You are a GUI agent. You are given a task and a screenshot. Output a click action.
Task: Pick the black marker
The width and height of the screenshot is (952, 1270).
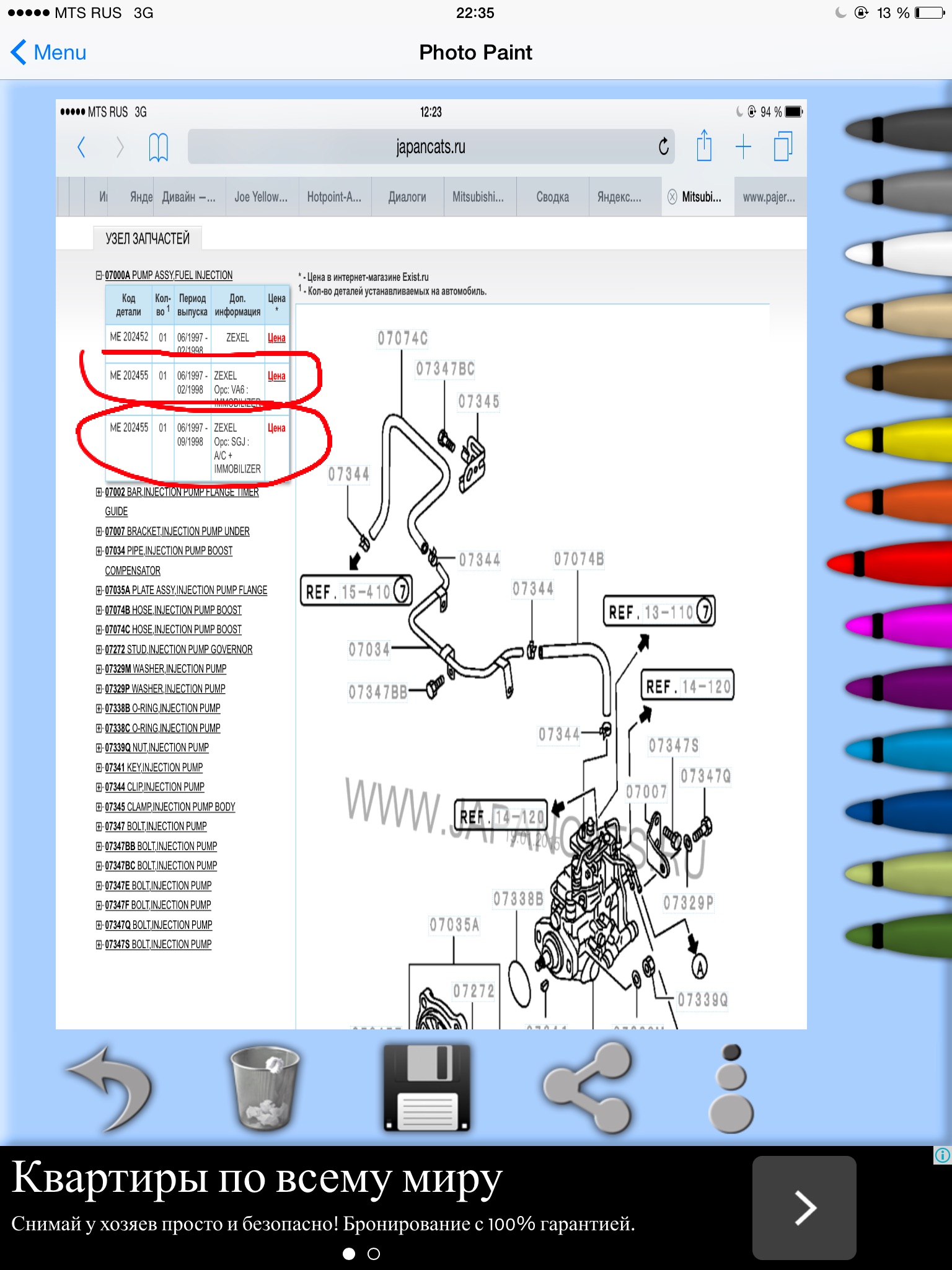click(x=899, y=129)
